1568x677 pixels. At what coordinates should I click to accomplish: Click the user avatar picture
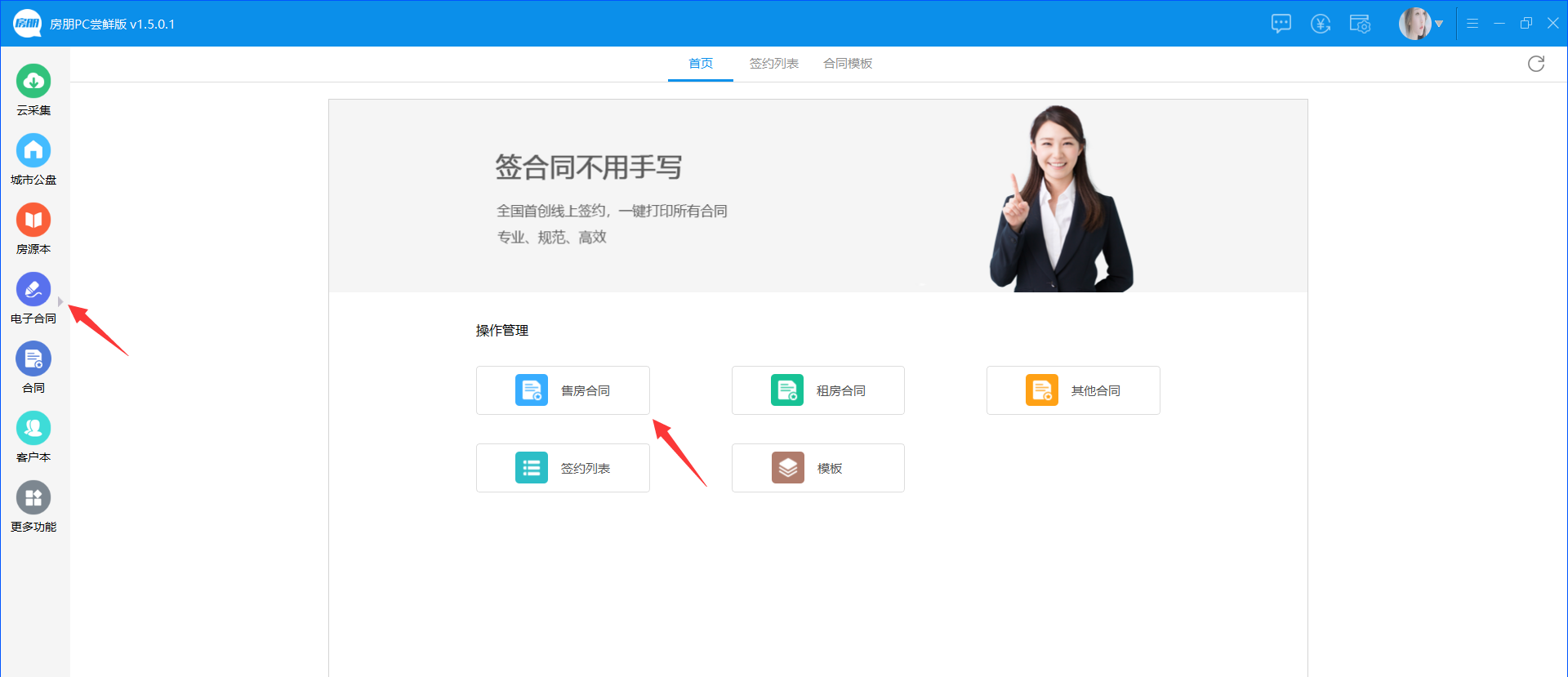pyautogui.click(x=1415, y=24)
